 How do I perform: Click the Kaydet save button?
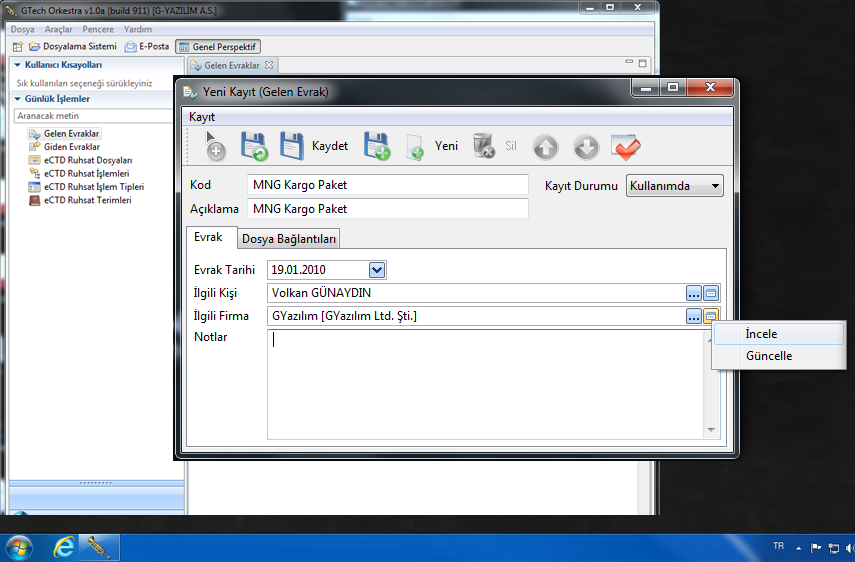292,146
